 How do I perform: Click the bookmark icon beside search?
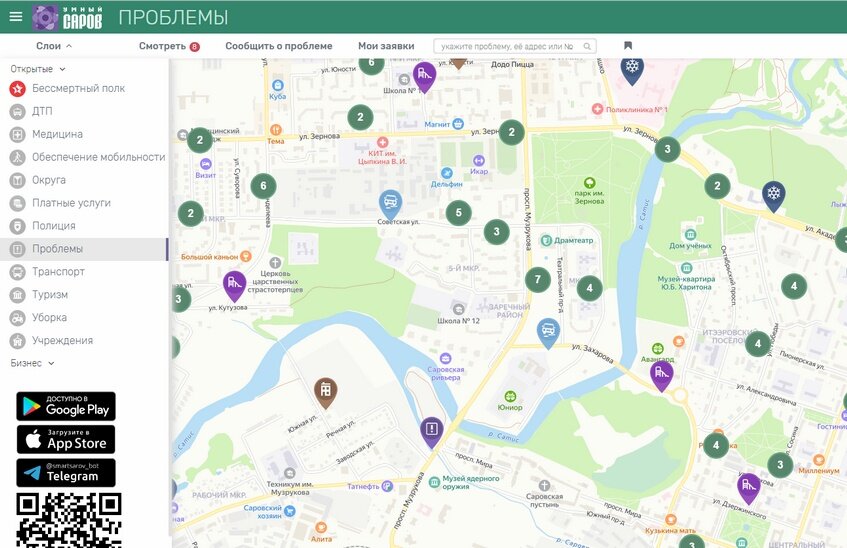point(628,46)
